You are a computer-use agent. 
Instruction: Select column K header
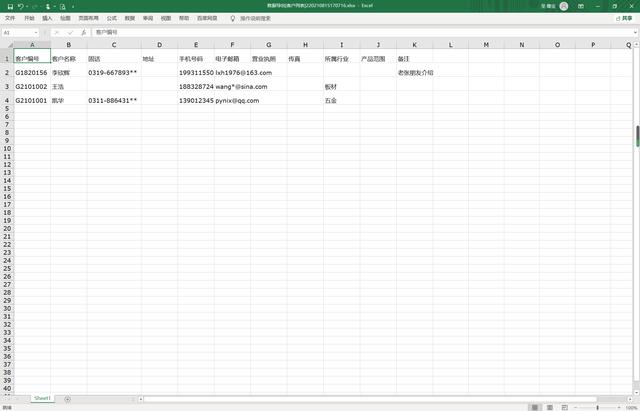pos(415,45)
